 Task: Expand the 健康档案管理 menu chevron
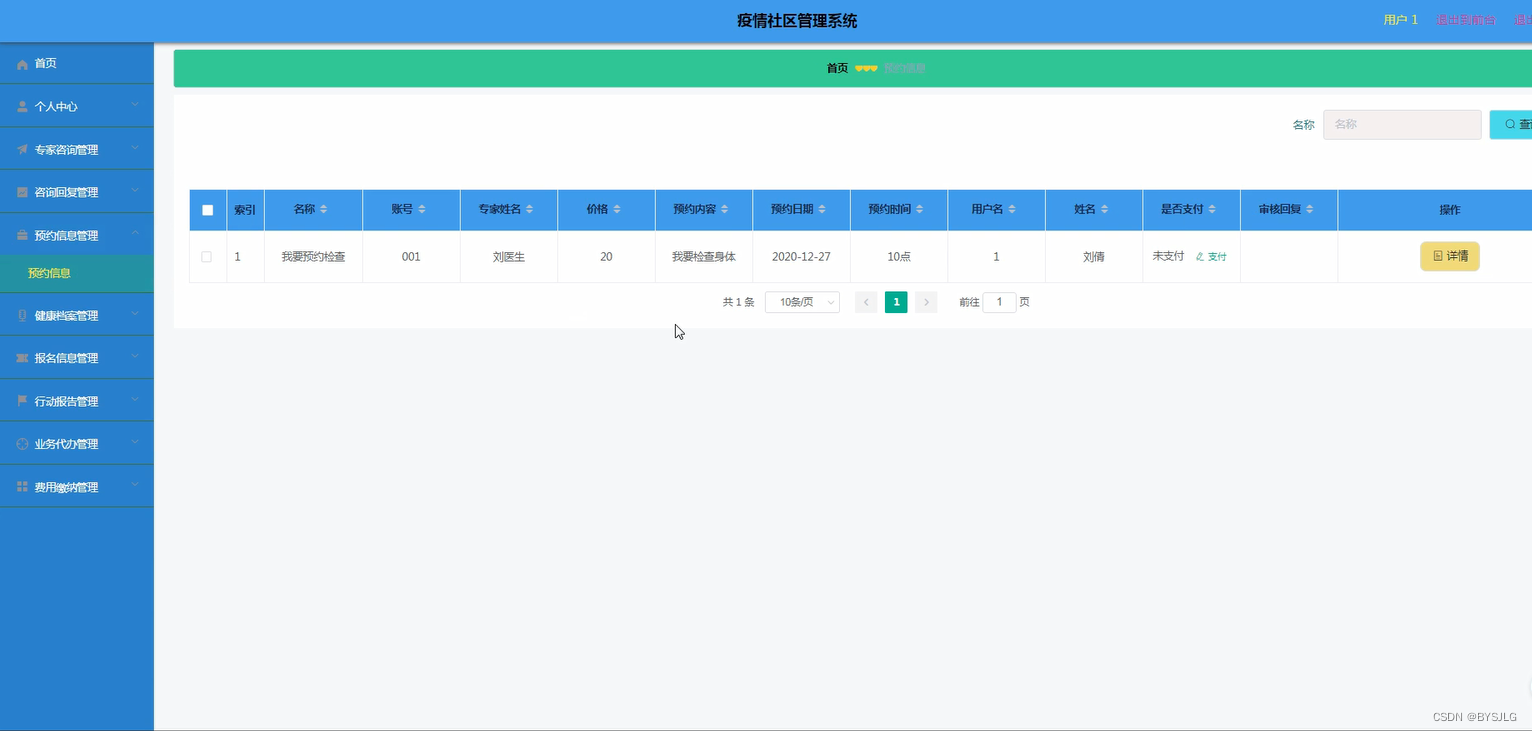tap(135, 314)
